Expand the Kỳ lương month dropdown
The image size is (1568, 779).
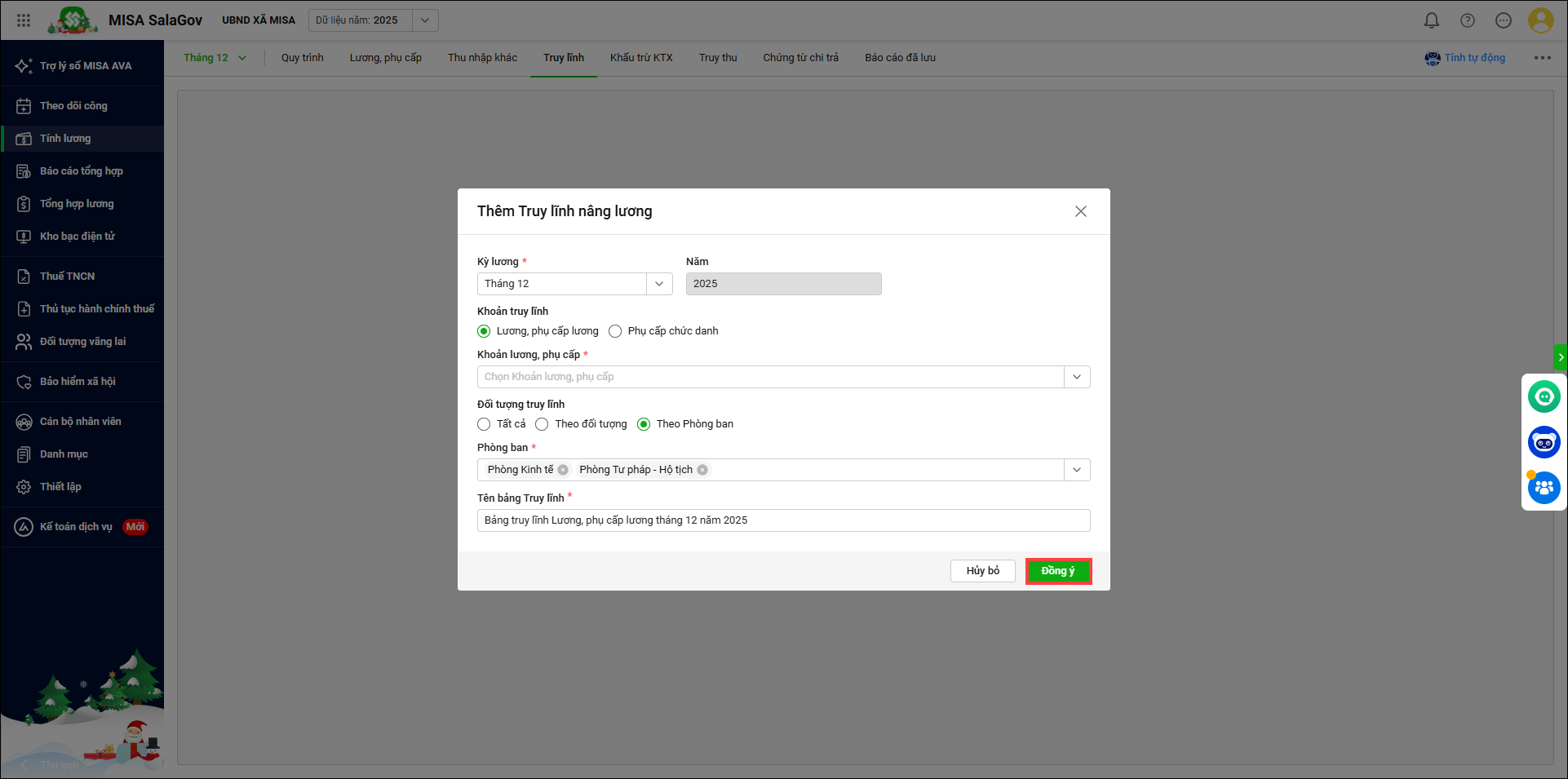pyautogui.click(x=659, y=284)
